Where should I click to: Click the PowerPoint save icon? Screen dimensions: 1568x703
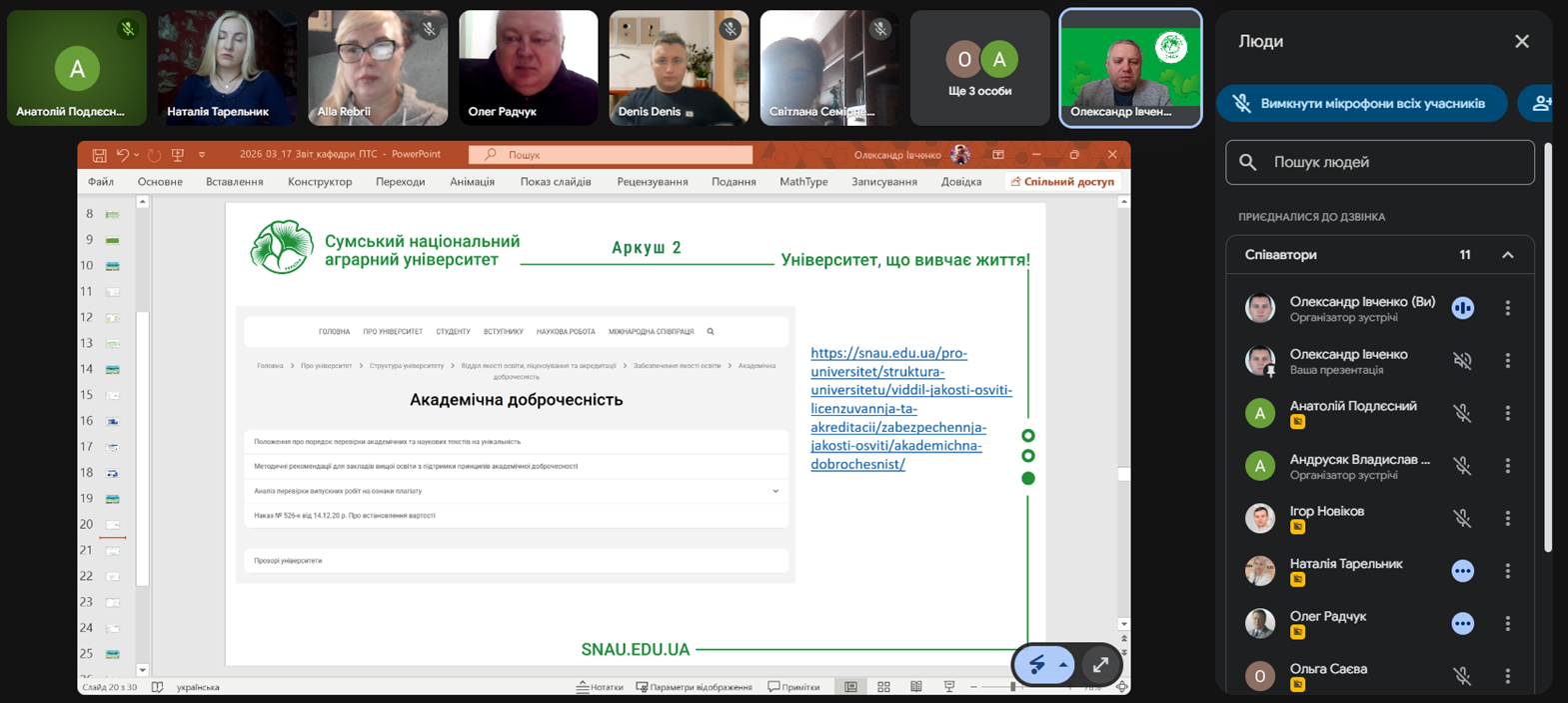point(99,155)
